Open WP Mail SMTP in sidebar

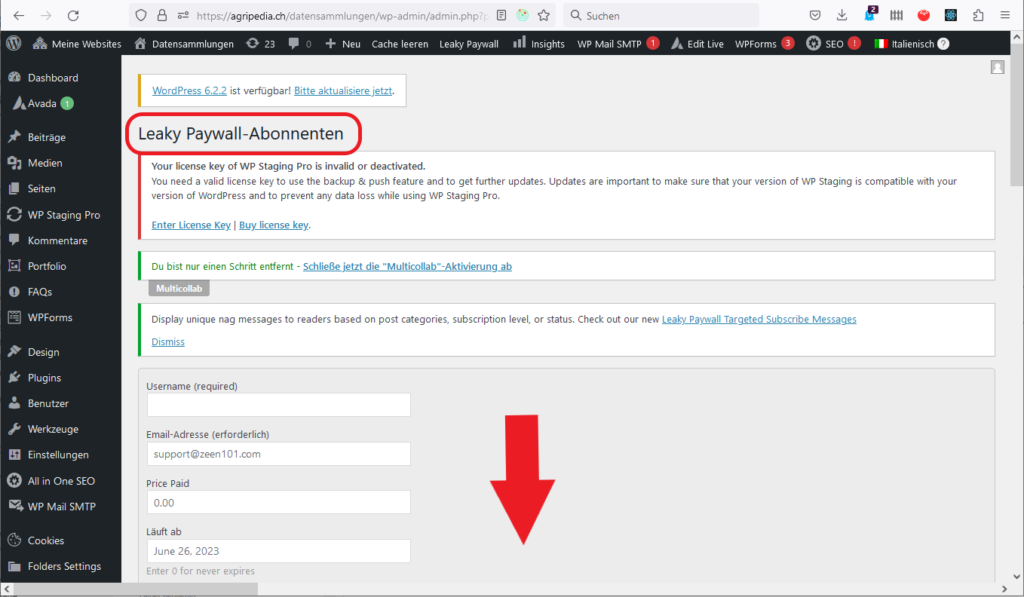coord(61,506)
